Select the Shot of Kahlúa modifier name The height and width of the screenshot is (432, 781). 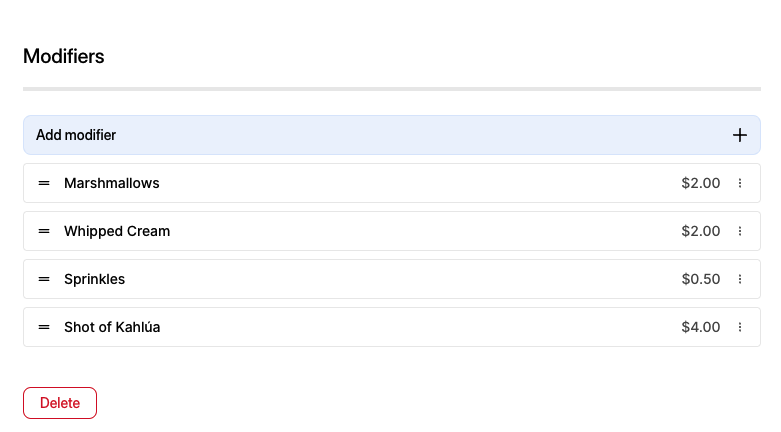tap(112, 327)
